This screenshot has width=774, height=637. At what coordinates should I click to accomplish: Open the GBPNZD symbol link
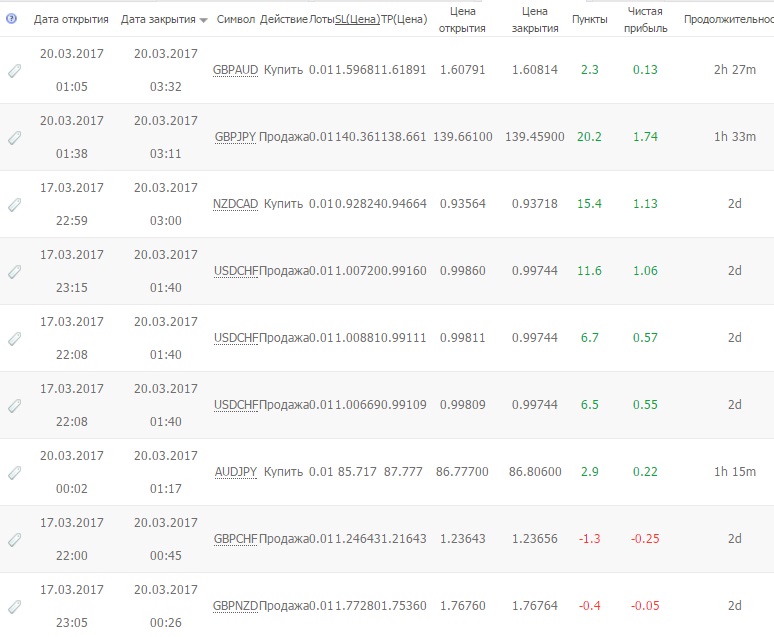click(235, 605)
